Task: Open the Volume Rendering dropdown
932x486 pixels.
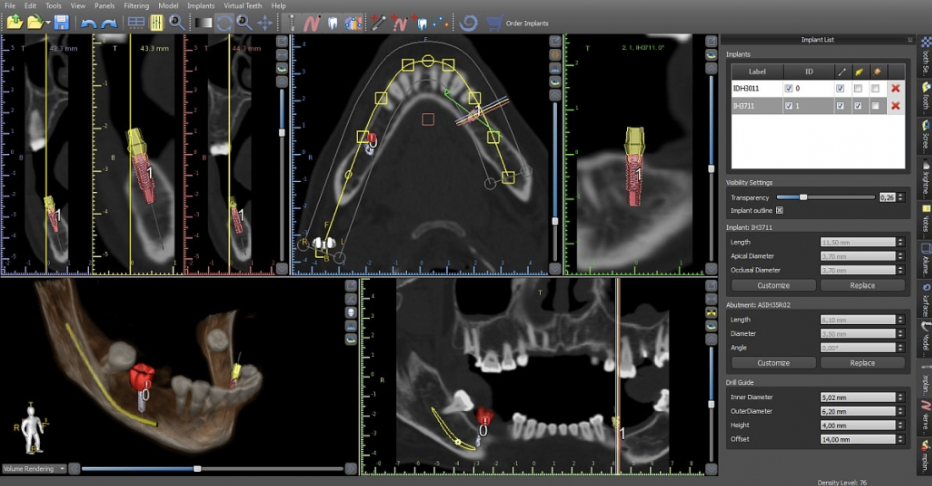Action: (61, 468)
